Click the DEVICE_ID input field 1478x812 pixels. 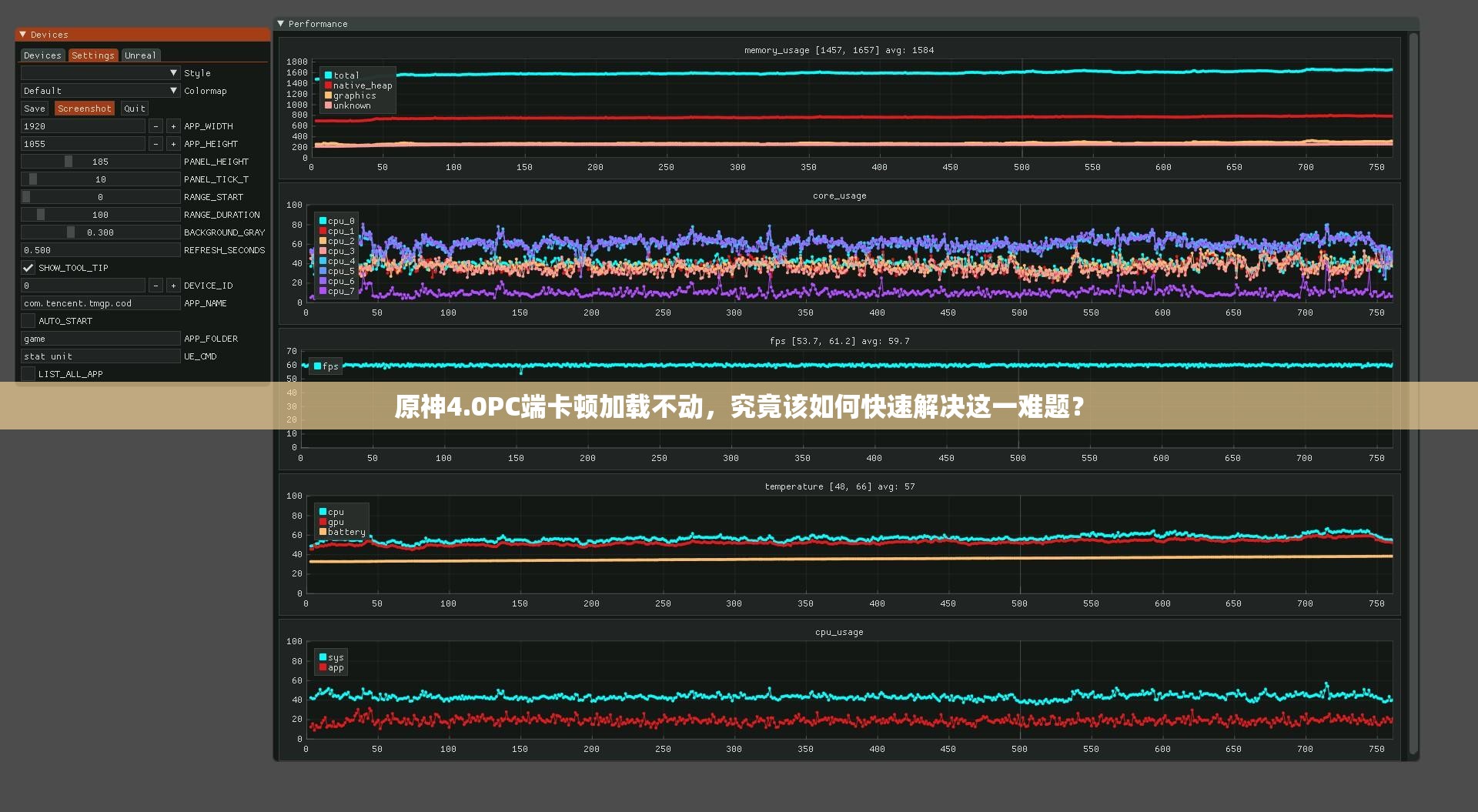point(83,286)
